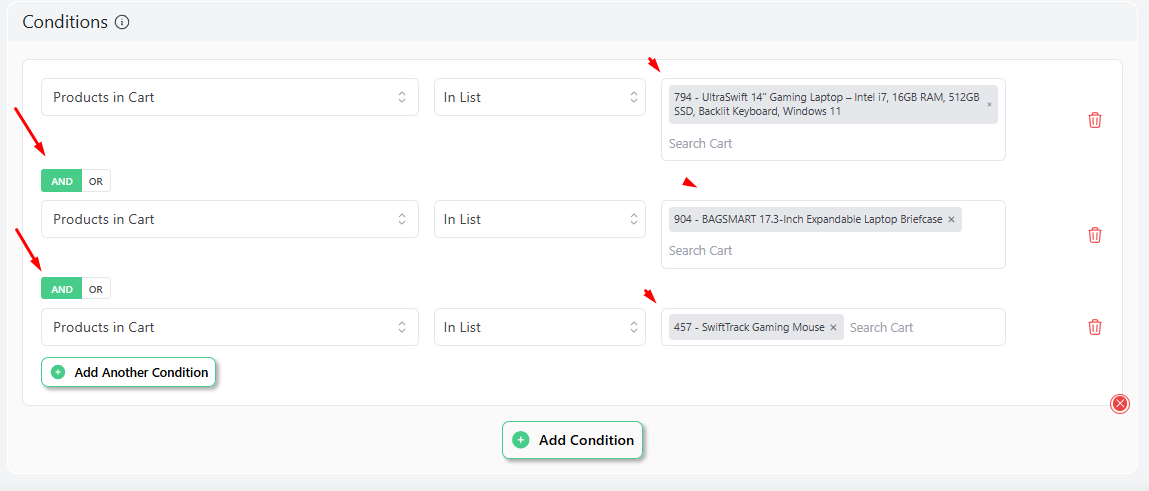Open third row Products in Cart dropdown
Screen dimensions: 1149x491
click(229, 327)
